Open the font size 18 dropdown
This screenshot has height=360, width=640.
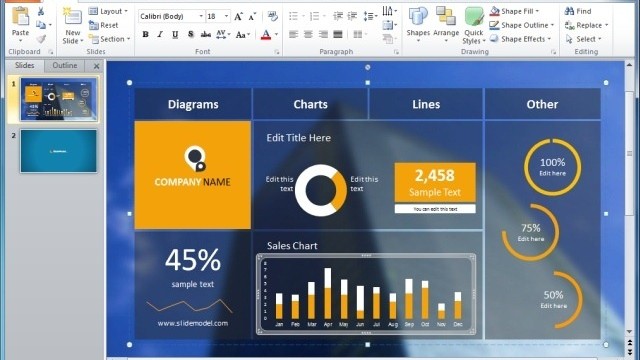click(227, 16)
